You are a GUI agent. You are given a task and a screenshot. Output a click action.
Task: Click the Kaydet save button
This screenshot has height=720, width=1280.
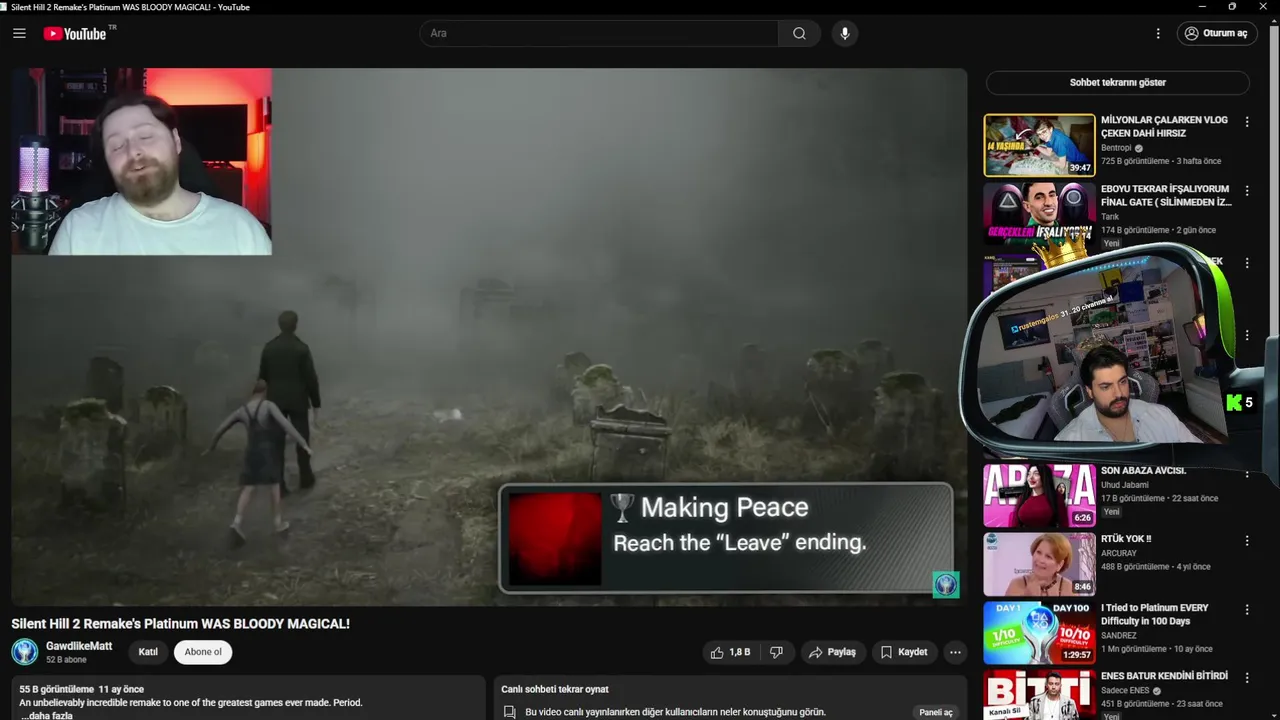point(904,652)
